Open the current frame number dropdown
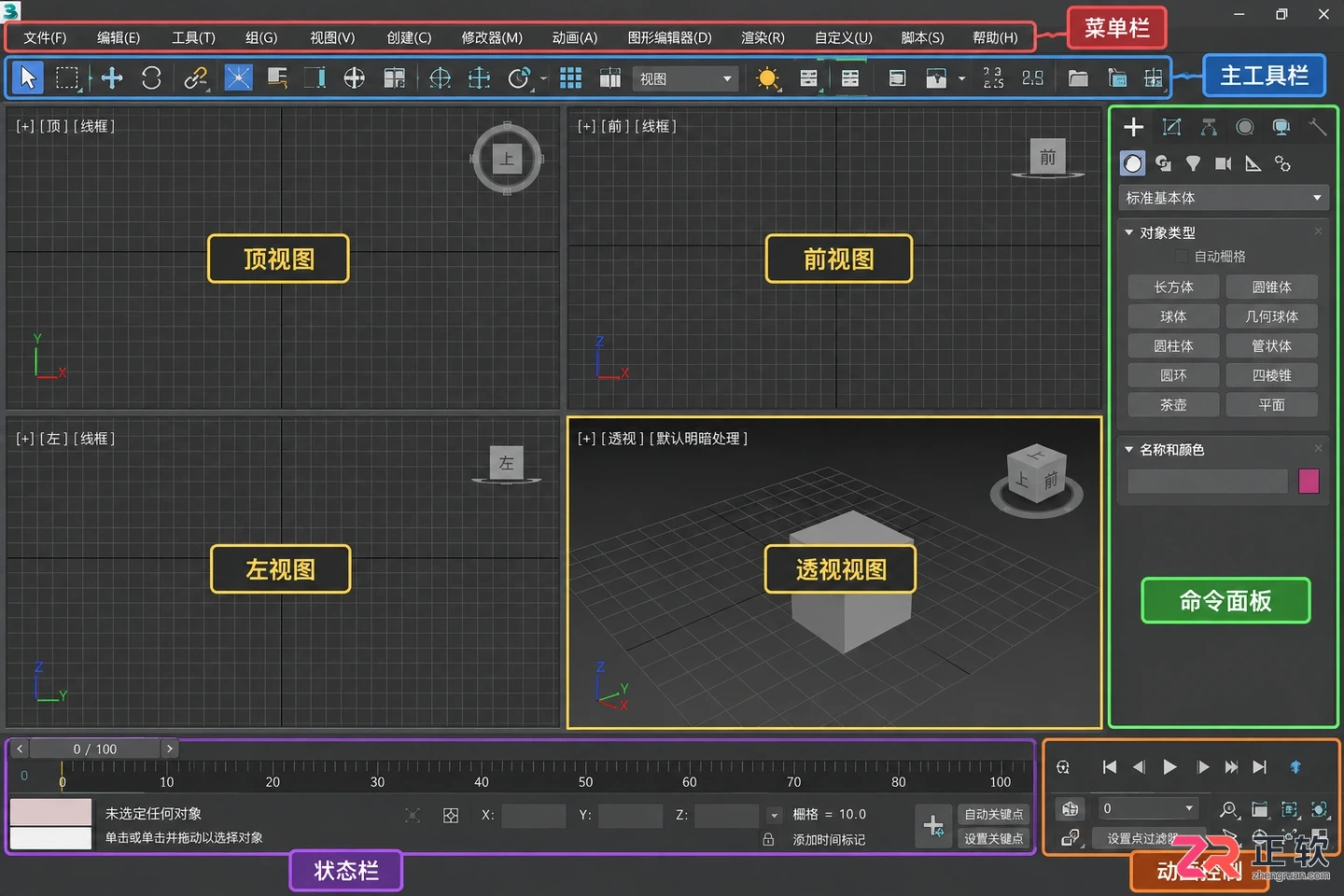 (1189, 808)
